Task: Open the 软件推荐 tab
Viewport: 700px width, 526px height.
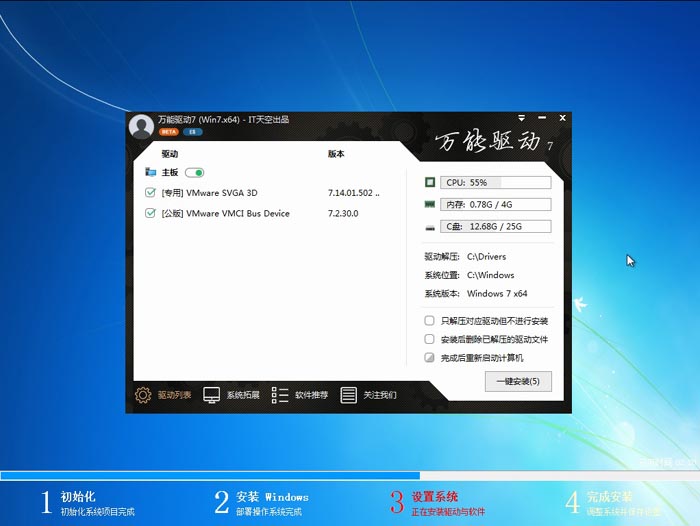Action: [300, 395]
